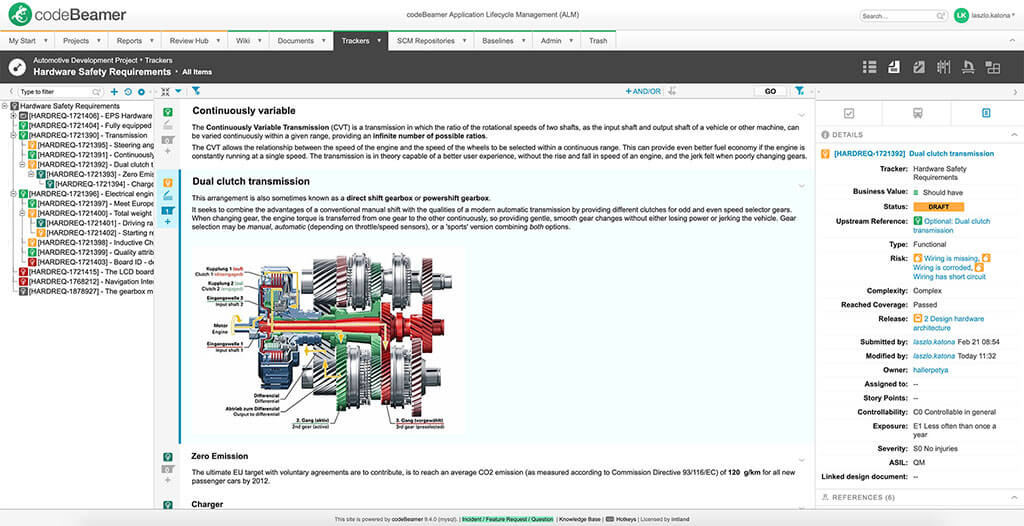Open the Trackers menu tab
The height and width of the screenshot is (526, 1024).
pyautogui.click(x=361, y=41)
